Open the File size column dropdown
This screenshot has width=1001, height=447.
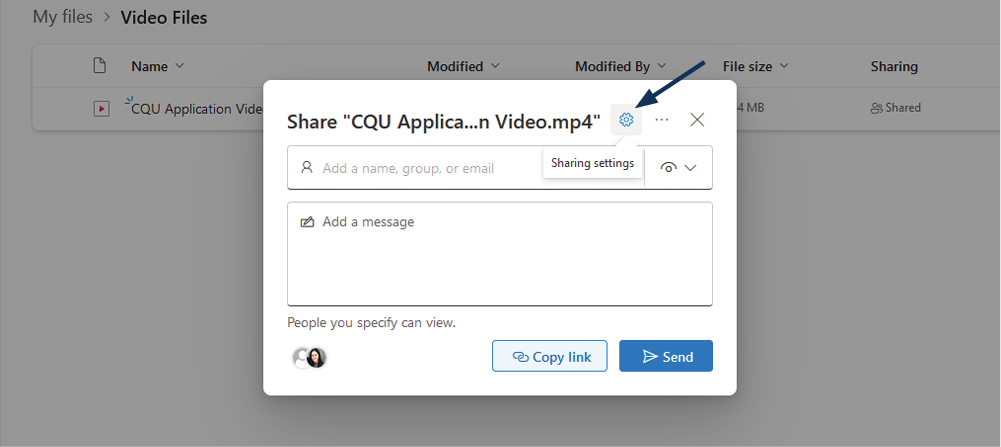point(755,67)
